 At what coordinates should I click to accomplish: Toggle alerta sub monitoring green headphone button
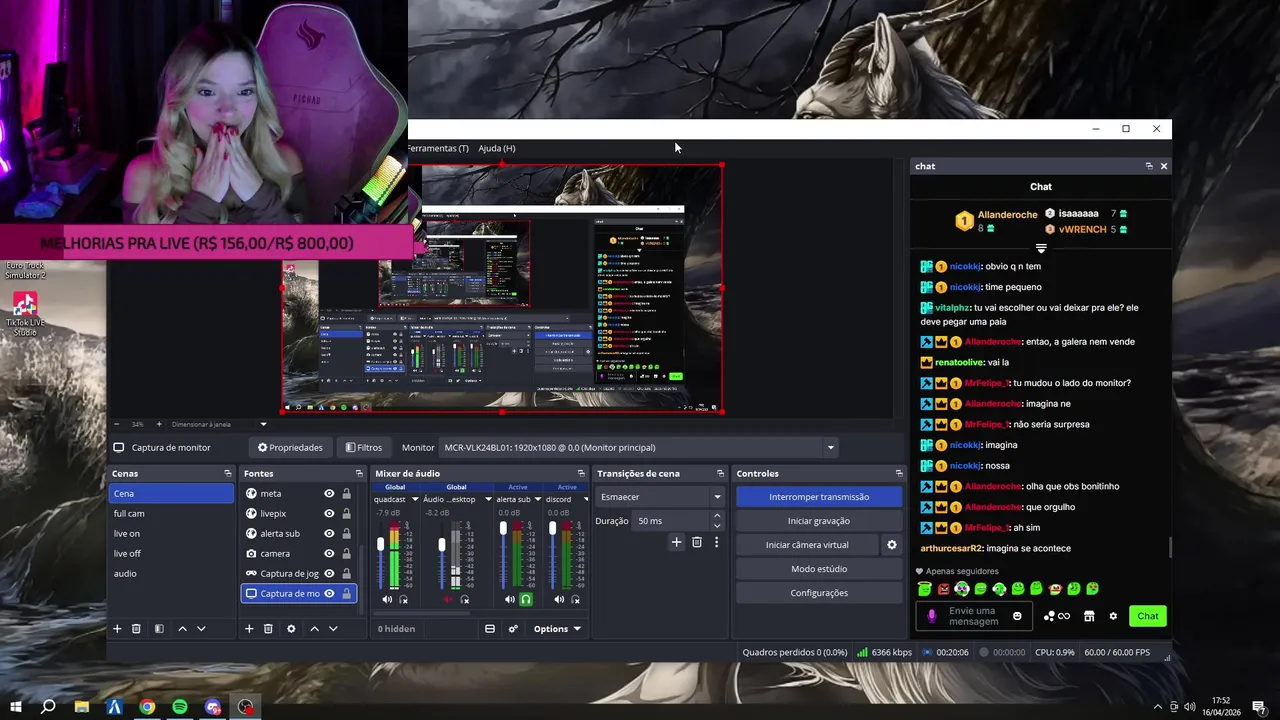coord(526,600)
